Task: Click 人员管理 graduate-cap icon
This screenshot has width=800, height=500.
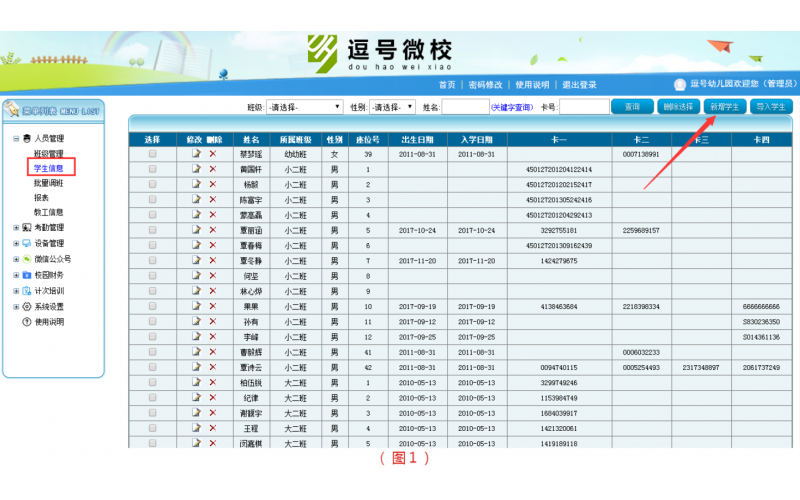Action: [27, 138]
